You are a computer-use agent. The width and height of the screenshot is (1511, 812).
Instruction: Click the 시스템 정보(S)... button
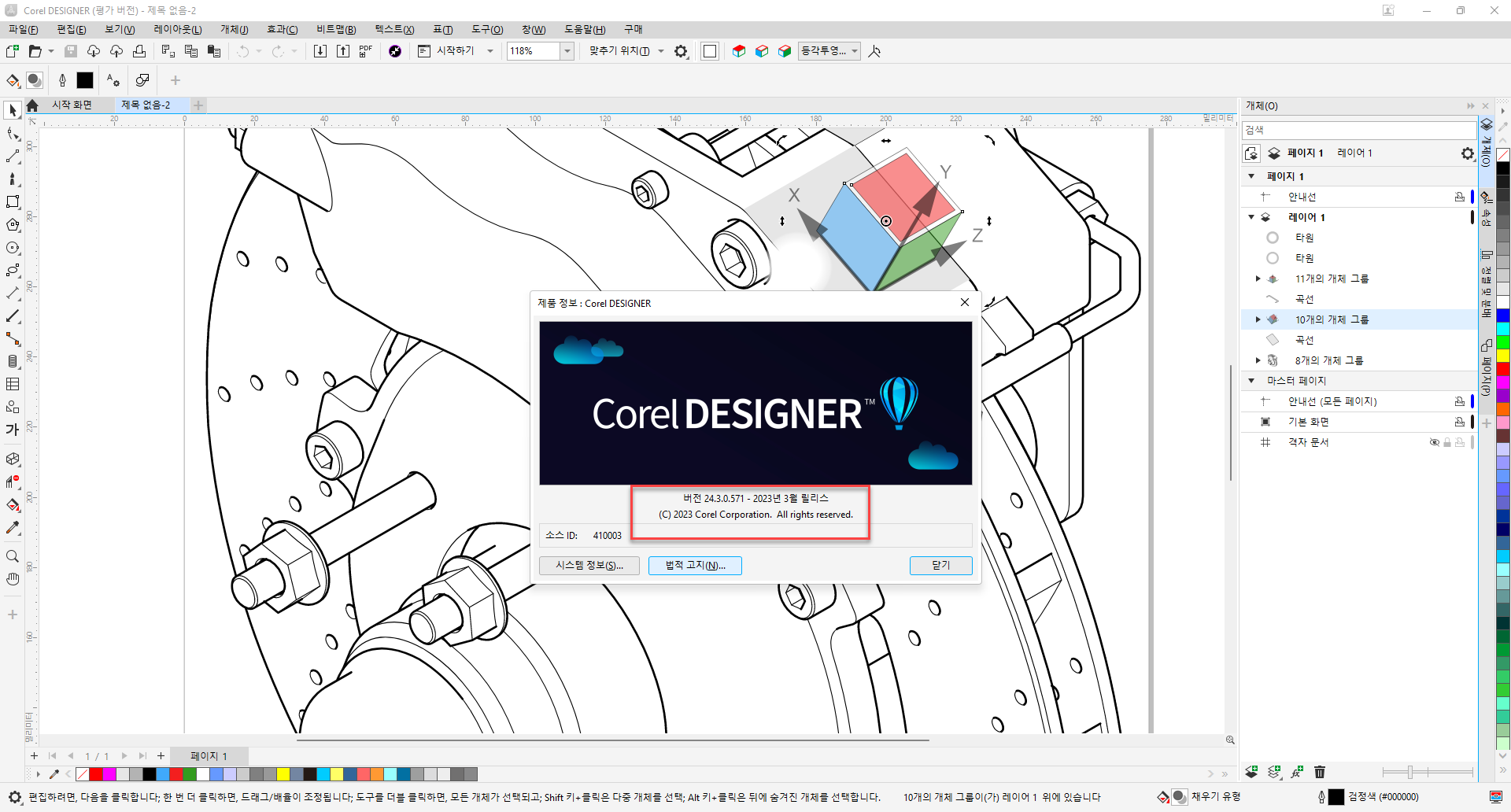pyautogui.click(x=589, y=566)
